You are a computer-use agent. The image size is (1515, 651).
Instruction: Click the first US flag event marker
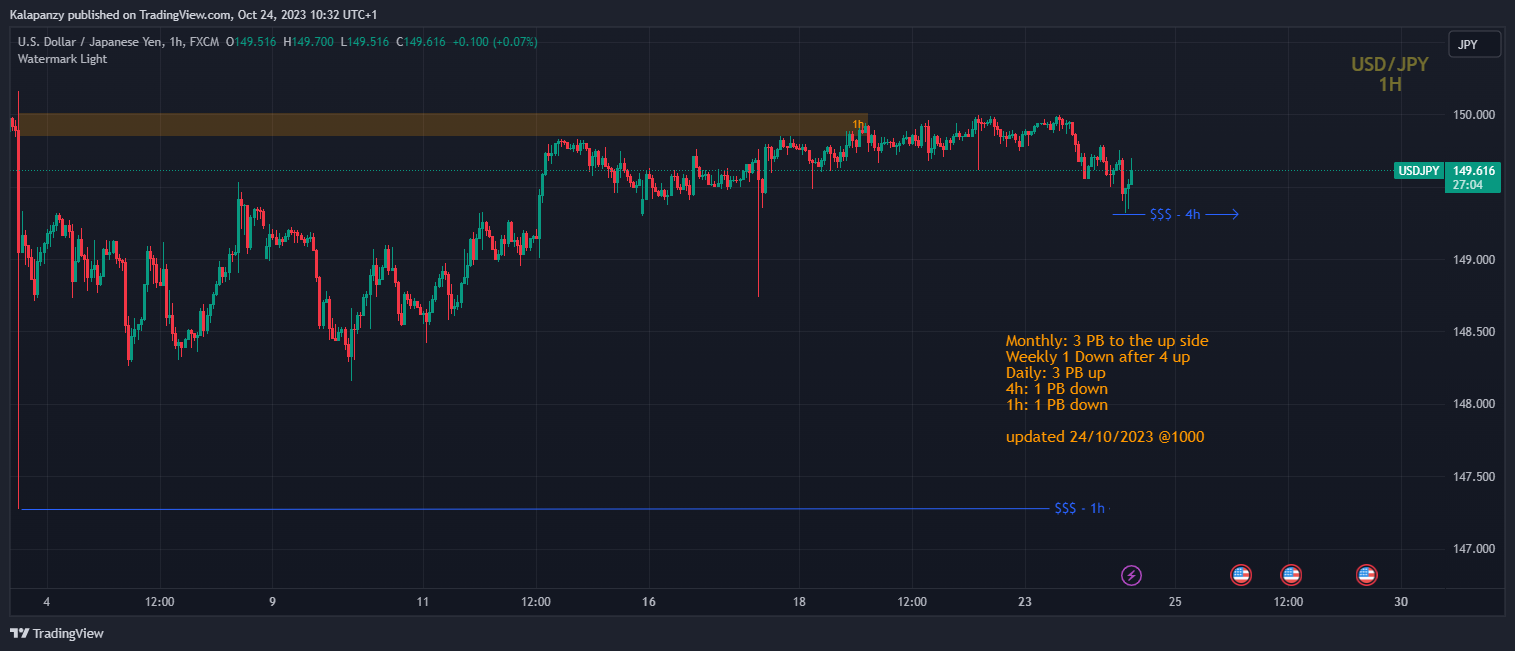tap(1240, 575)
